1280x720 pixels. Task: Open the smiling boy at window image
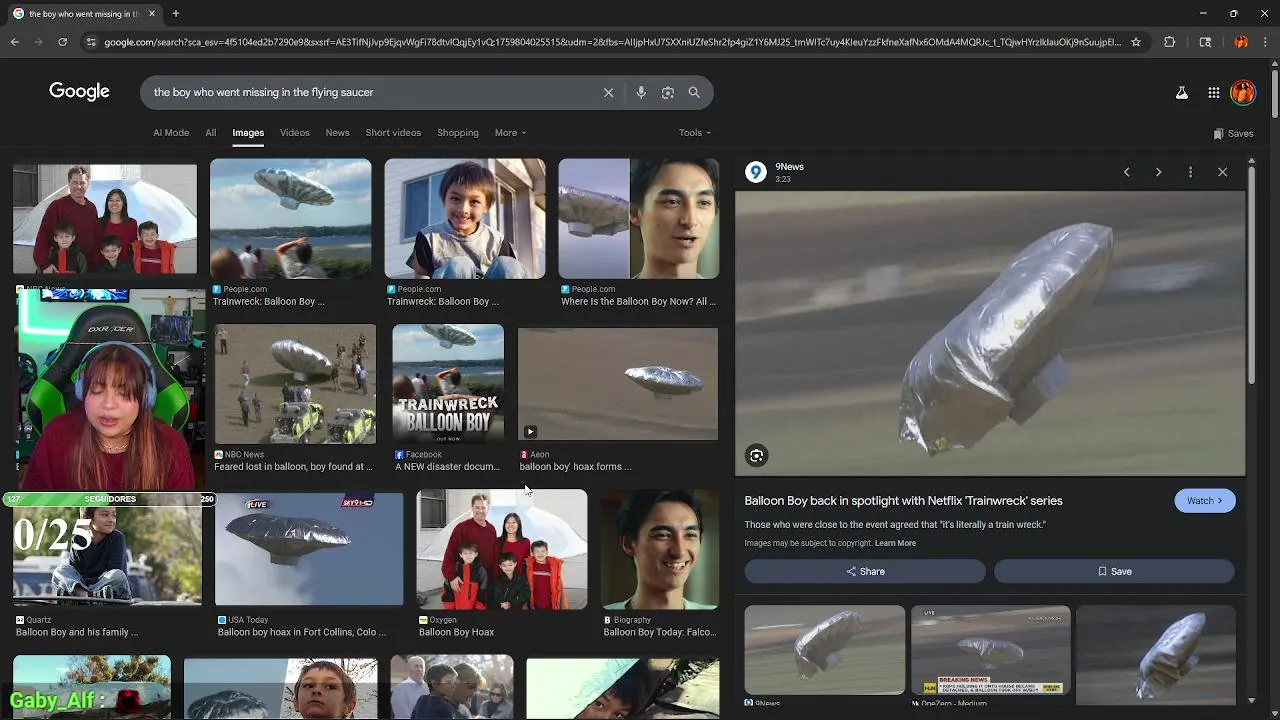[465, 219]
